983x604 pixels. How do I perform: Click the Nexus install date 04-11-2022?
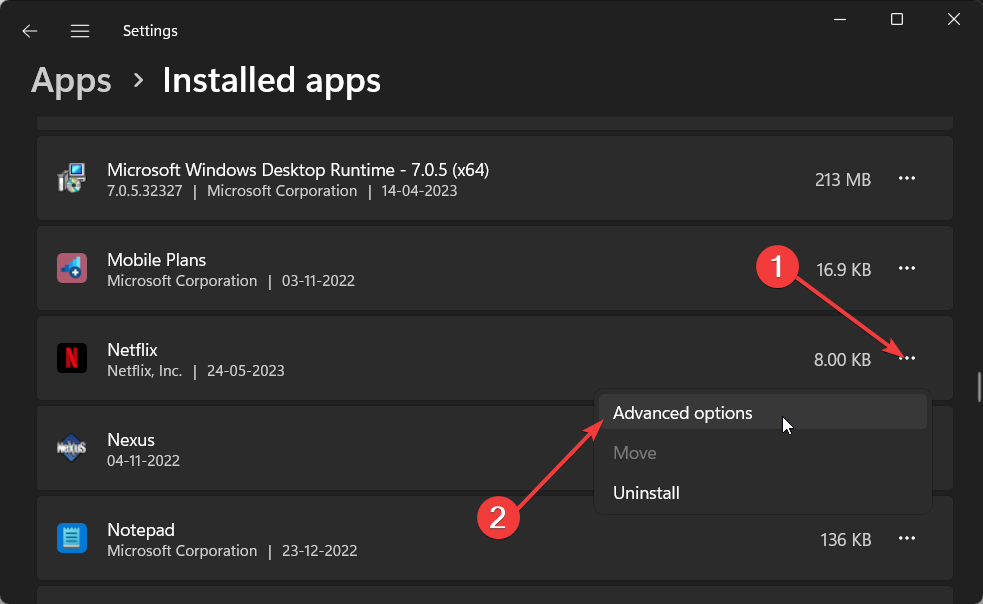click(x=143, y=461)
